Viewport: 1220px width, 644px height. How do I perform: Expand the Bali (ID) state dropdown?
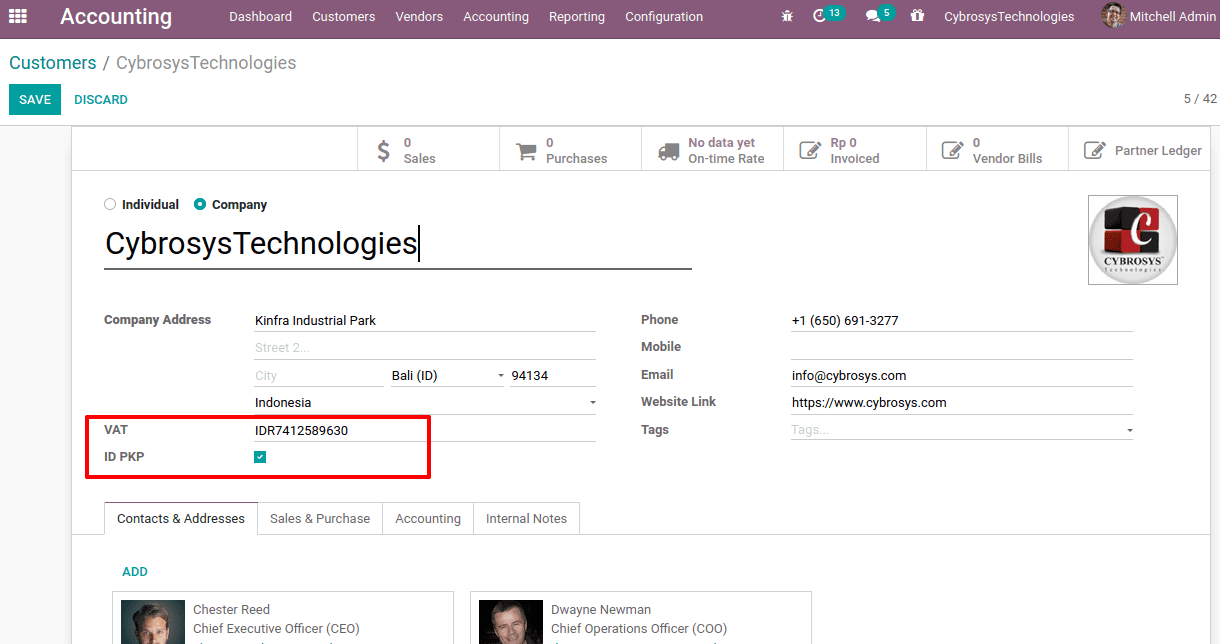[x=448, y=376]
